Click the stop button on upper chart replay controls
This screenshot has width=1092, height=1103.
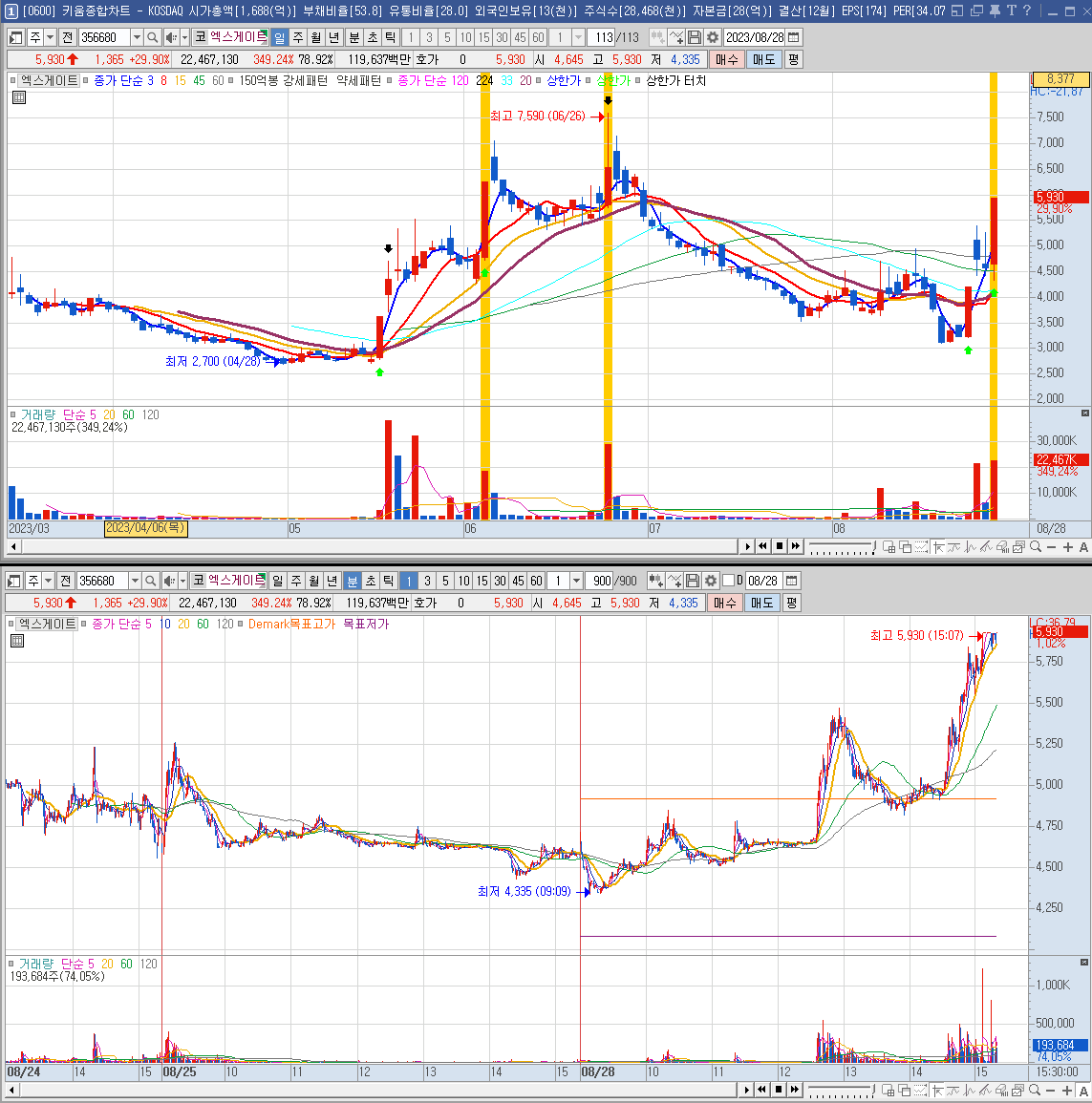(779, 546)
